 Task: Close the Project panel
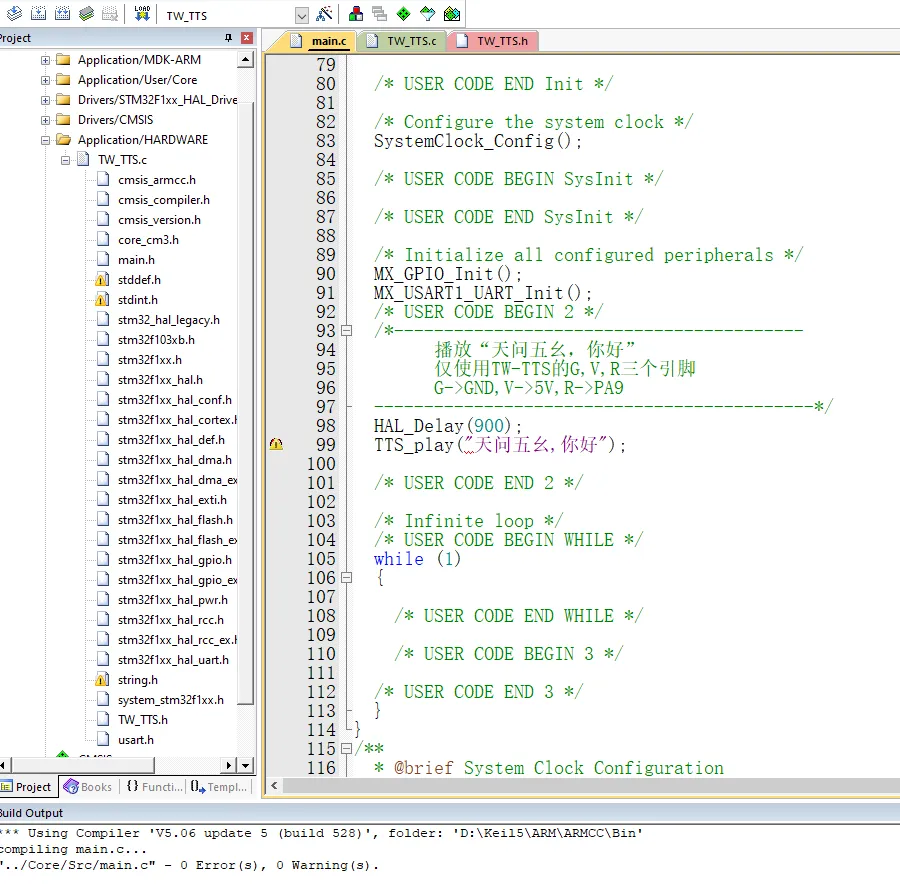[x=246, y=38]
